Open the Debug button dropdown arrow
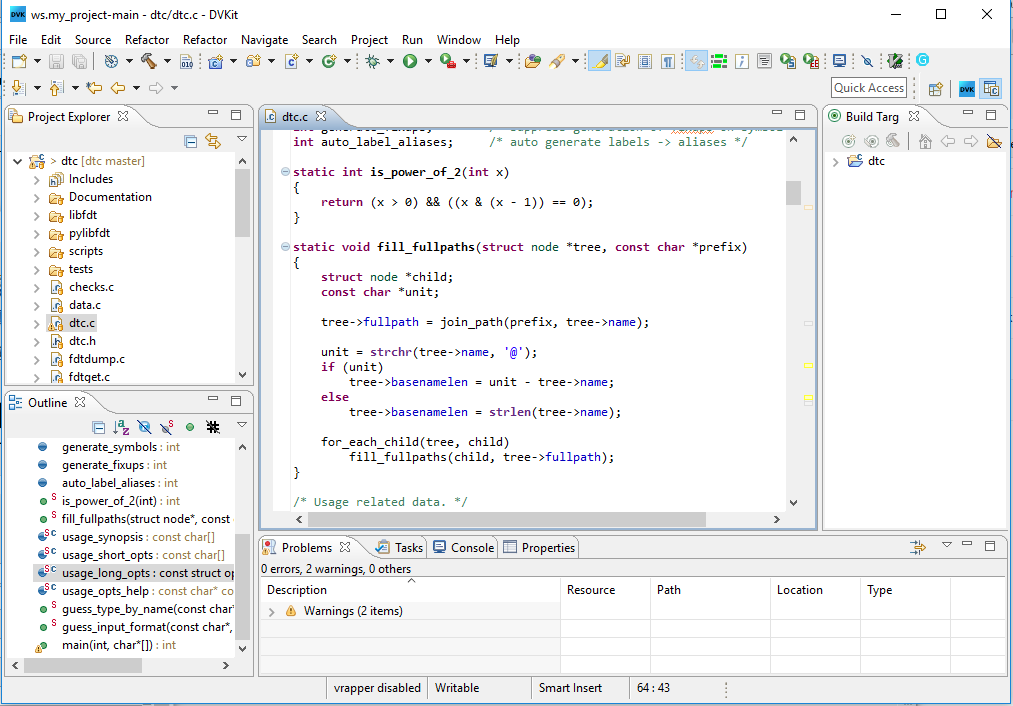The width and height of the screenshot is (1013, 706). tap(390, 61)
